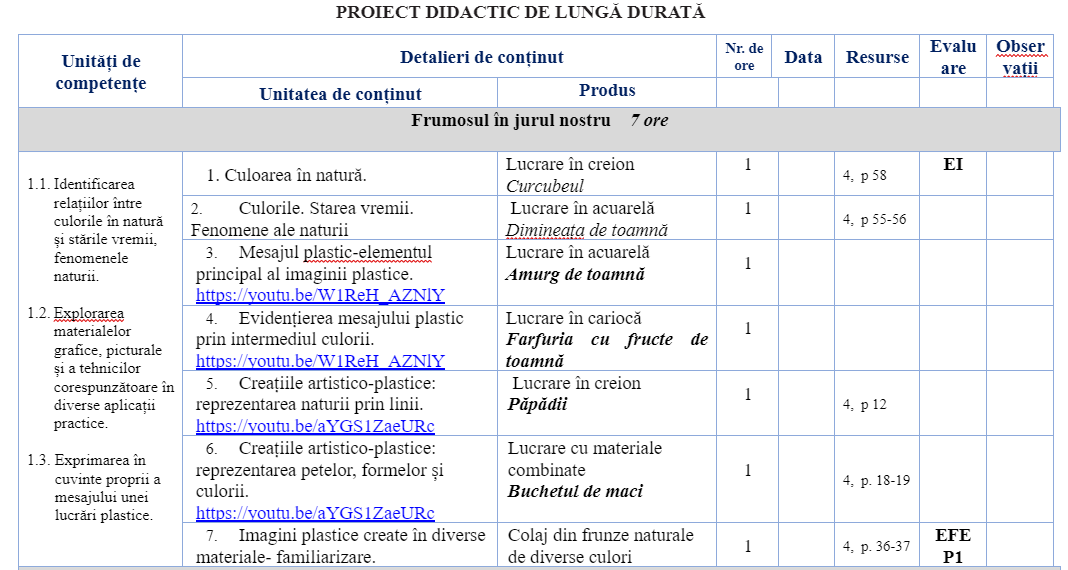Click the "Unitatea de conținut" subheader
Viewport: 1068px width, 570px height.
340,94
